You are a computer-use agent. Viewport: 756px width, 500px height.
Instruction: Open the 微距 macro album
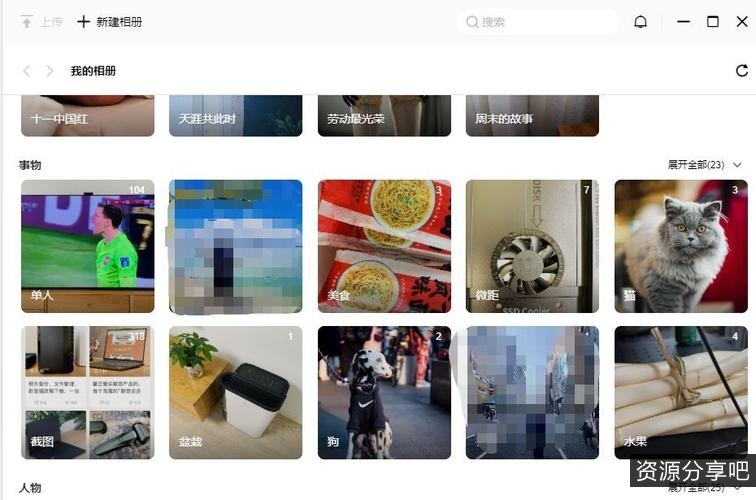point(532,246)
